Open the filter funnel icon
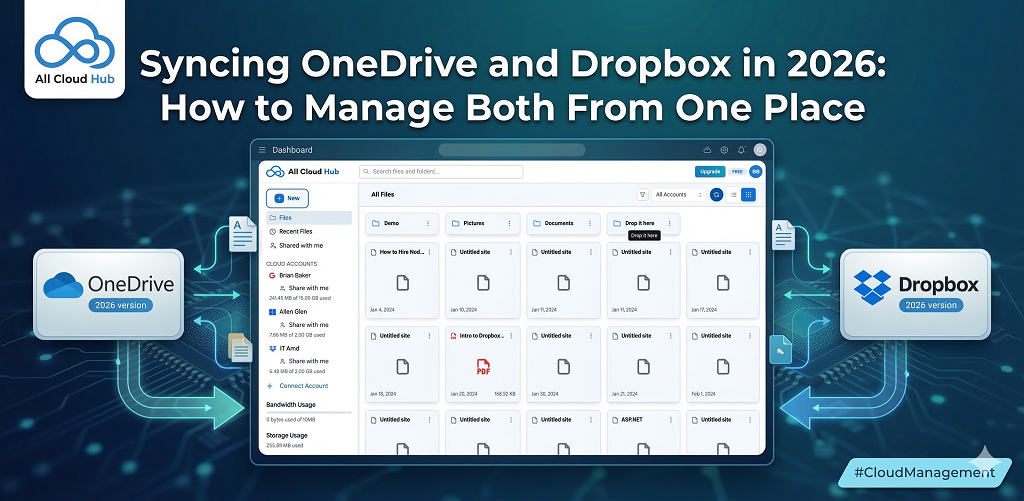This screenshot has width=1024, height=501. pos(643,195)
